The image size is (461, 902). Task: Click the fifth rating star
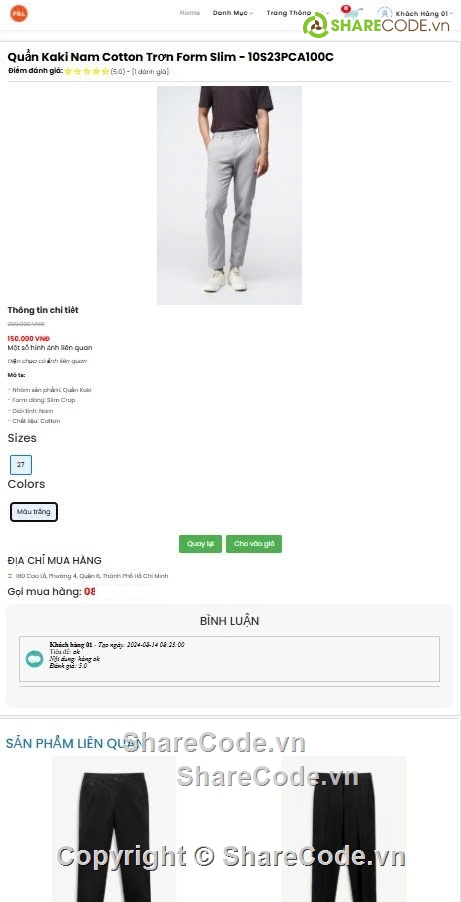coord(105,72)
